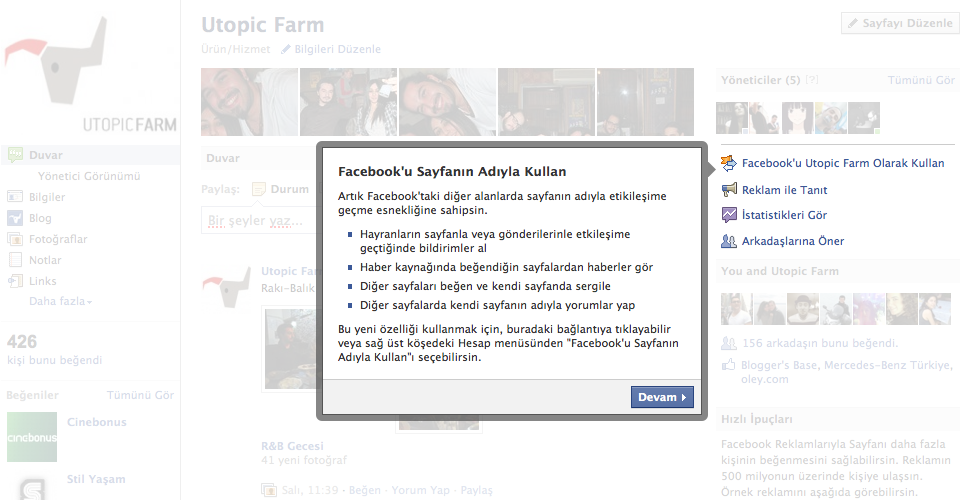Viewport: 980px width, 500px height.
Task: Select Duvar in the left sidebar
Action: pos(46,155)
